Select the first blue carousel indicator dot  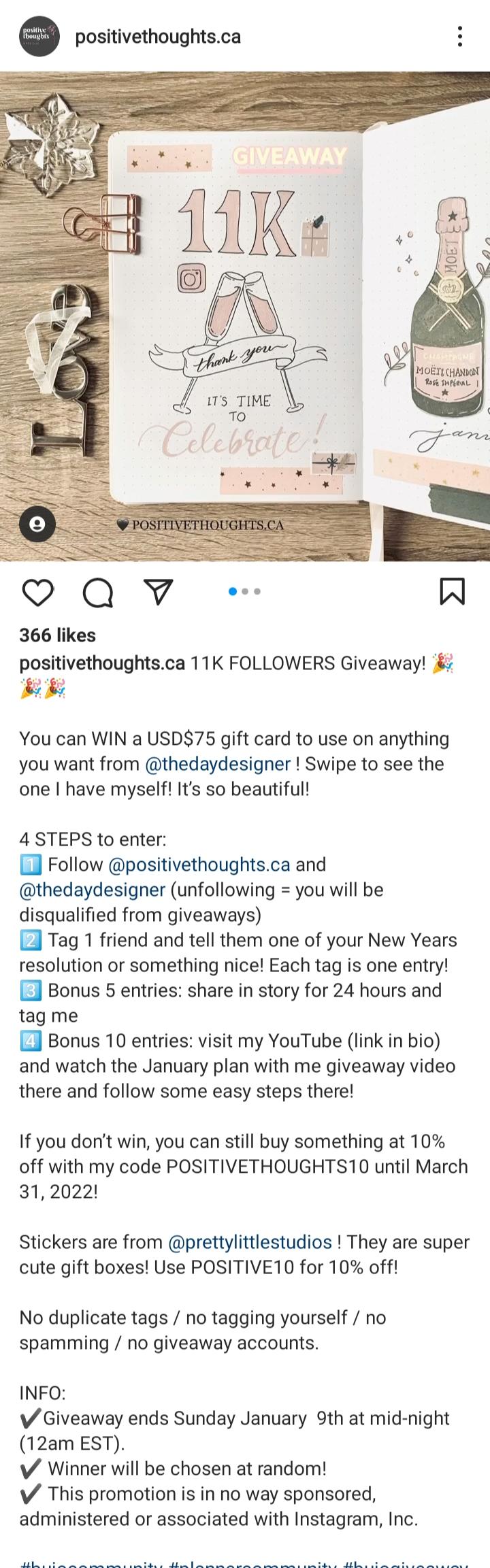(233, 591)
